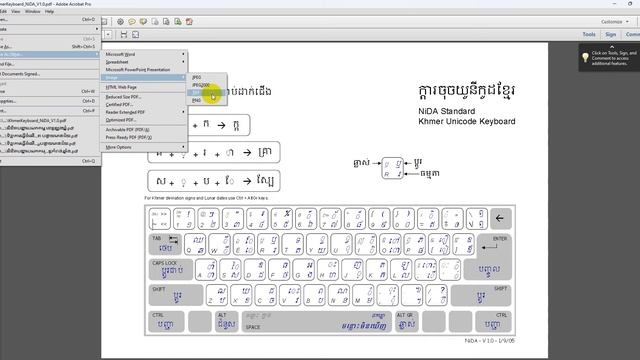The image size is (640, 360).
Task: Choose Optimized PDF option
Action: [x=144, y=120]
